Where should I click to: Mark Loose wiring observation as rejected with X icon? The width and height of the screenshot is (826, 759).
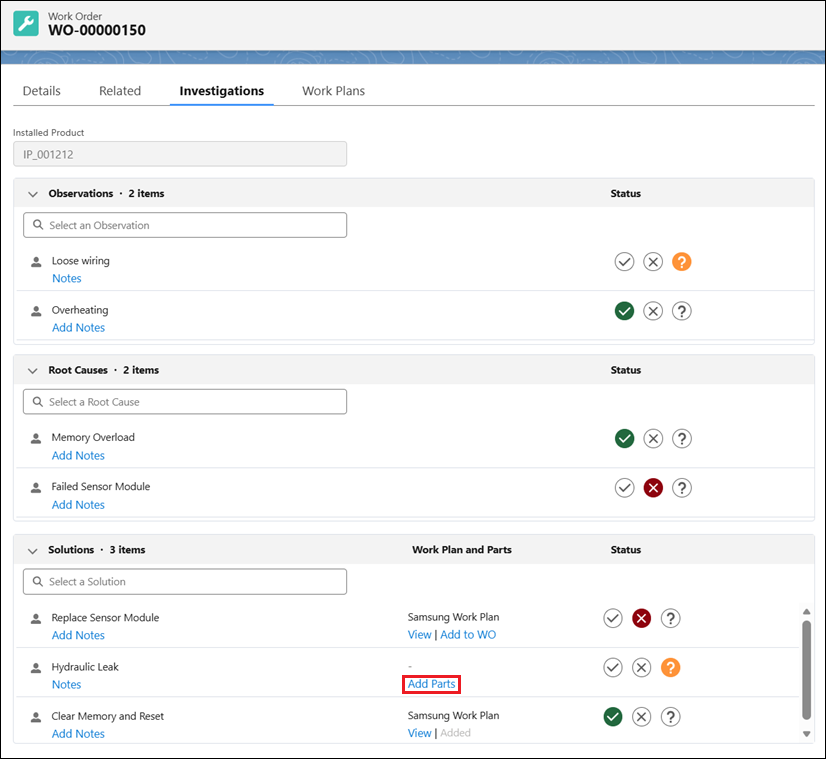[x=653, y=262]
